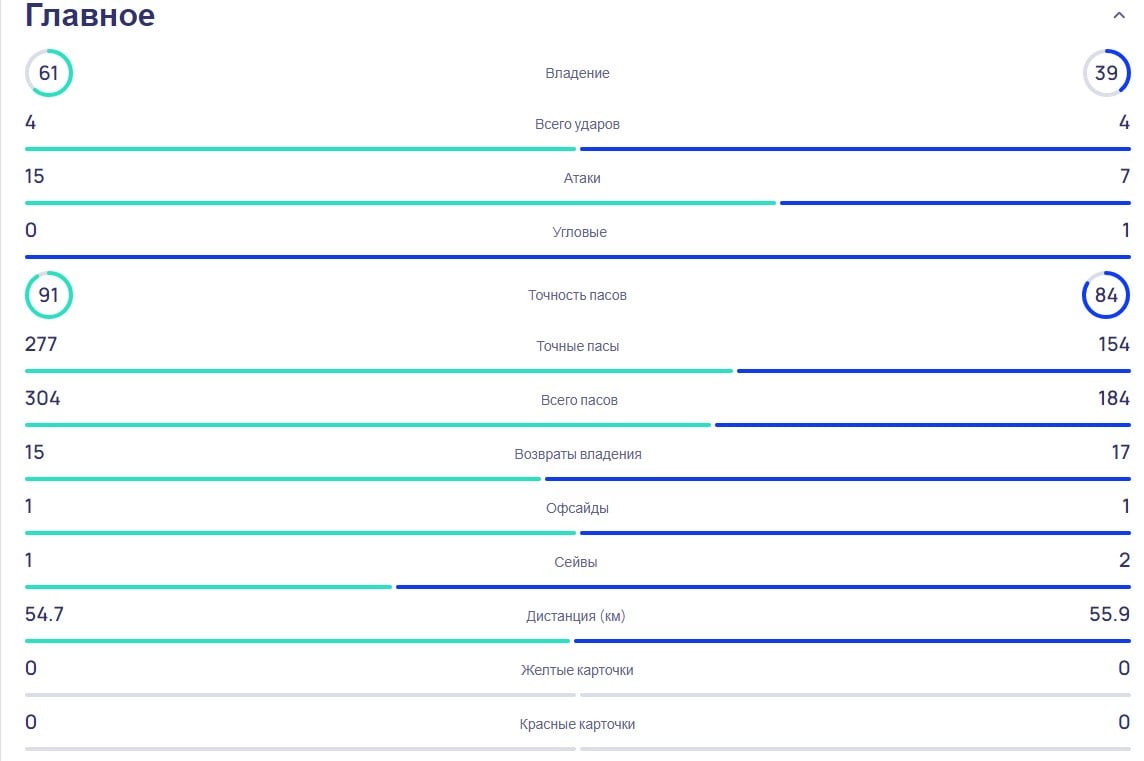Click the Дистанция (км) label
The image size is (1144, 761).
pos(576,616)
